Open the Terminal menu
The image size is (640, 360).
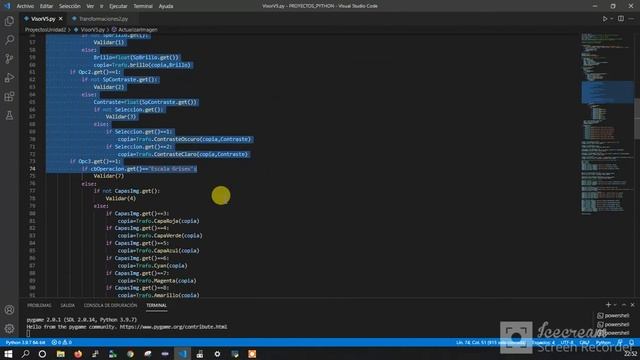(x=143, y=6)
